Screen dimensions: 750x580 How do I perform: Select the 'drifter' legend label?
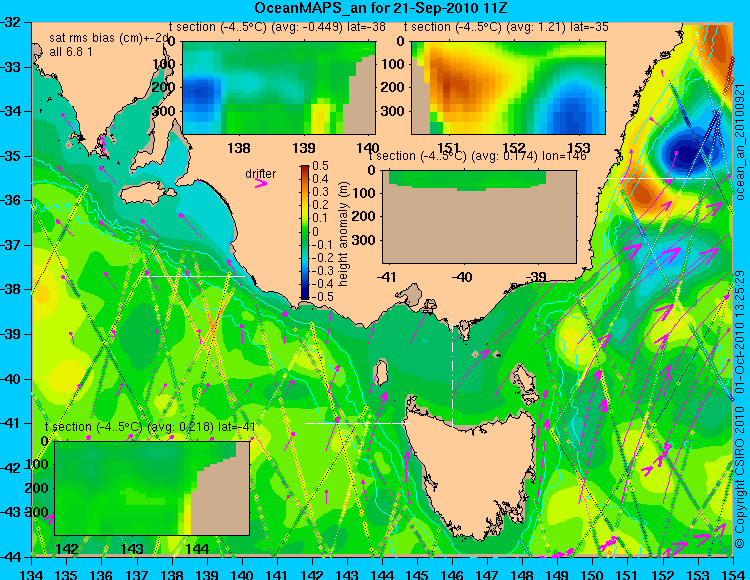click(261, 174)
